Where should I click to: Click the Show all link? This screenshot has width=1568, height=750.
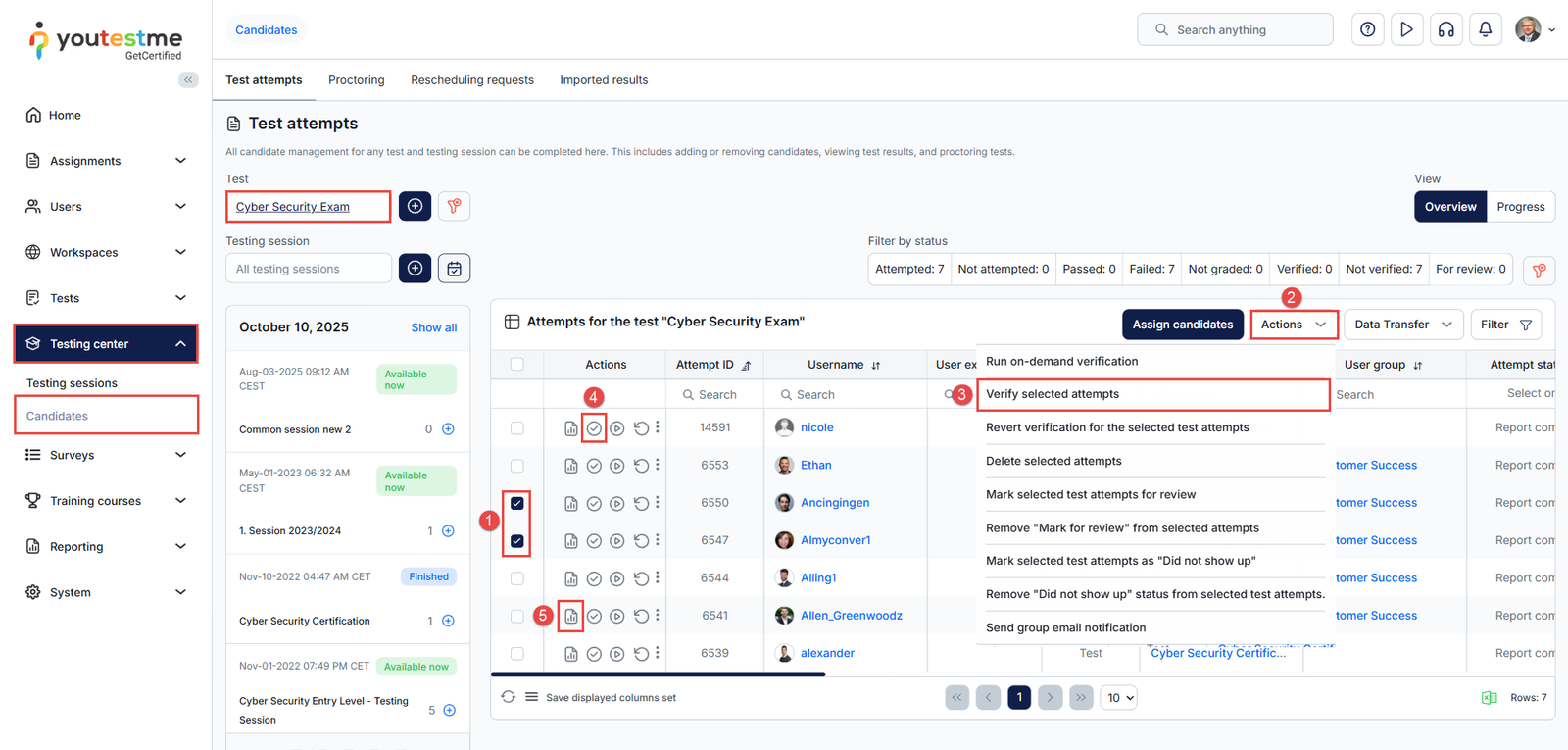pyautogui.click(x=433, y=327)
